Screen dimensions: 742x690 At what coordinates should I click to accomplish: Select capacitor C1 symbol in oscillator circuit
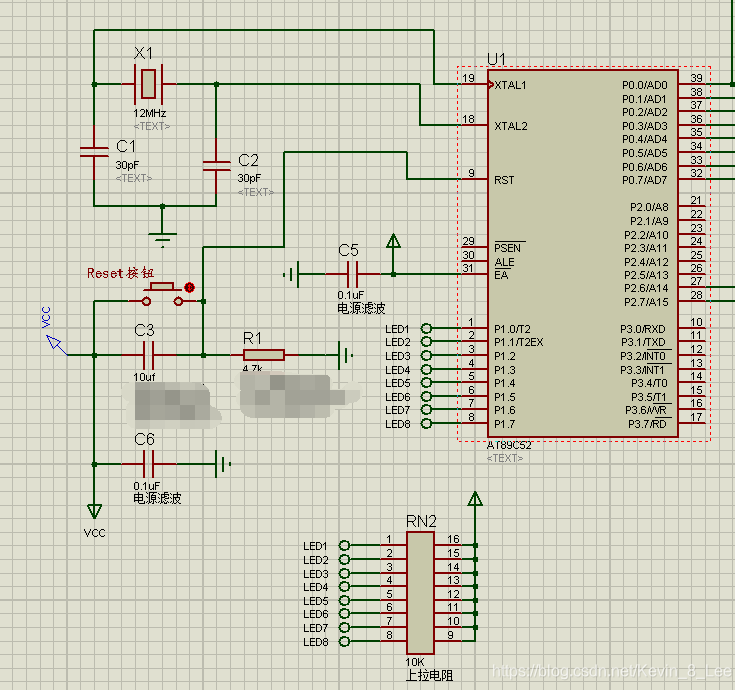pyautogui.click(x=94, y=151)
